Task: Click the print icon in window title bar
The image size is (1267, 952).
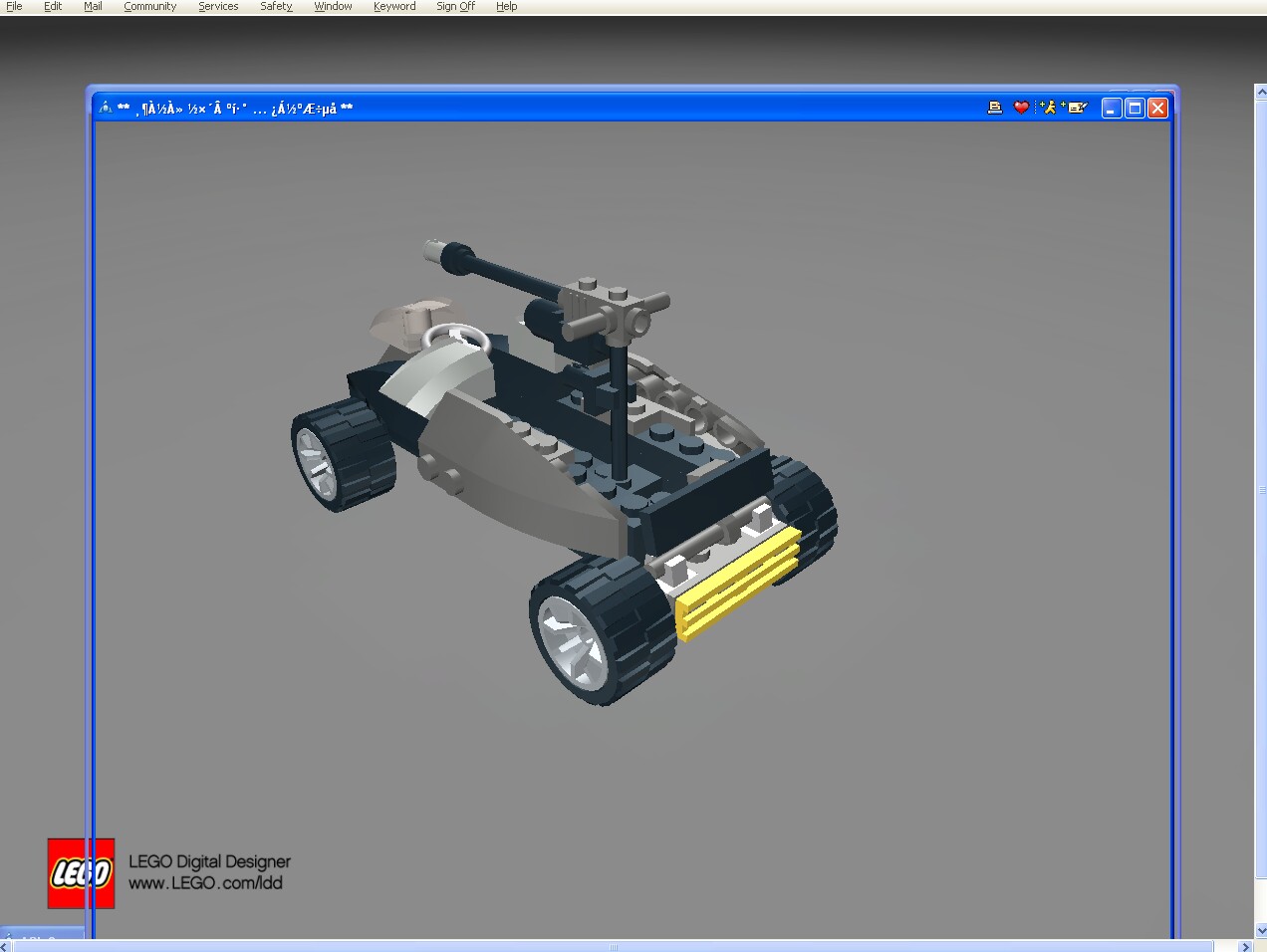Action: (994, 108)
